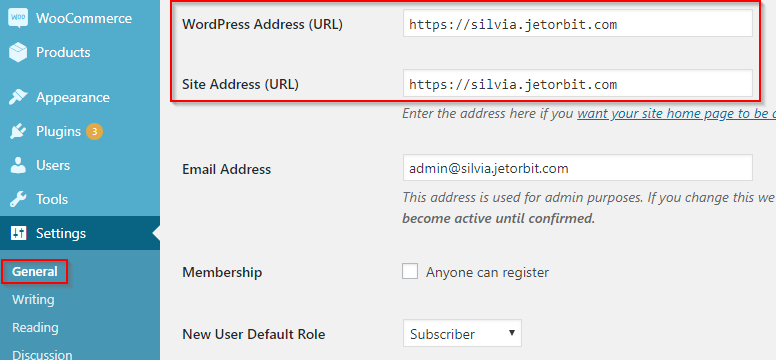Open the New User Default Role dropdown
The width and height of the screenshot is (776, 360).
[462, 333]
